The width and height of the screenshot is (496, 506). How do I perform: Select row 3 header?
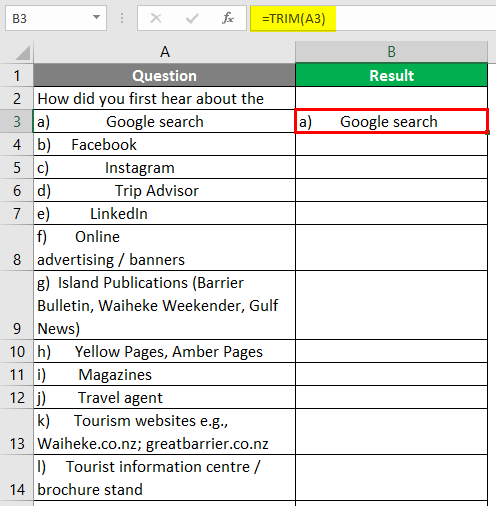click(17, 121)
